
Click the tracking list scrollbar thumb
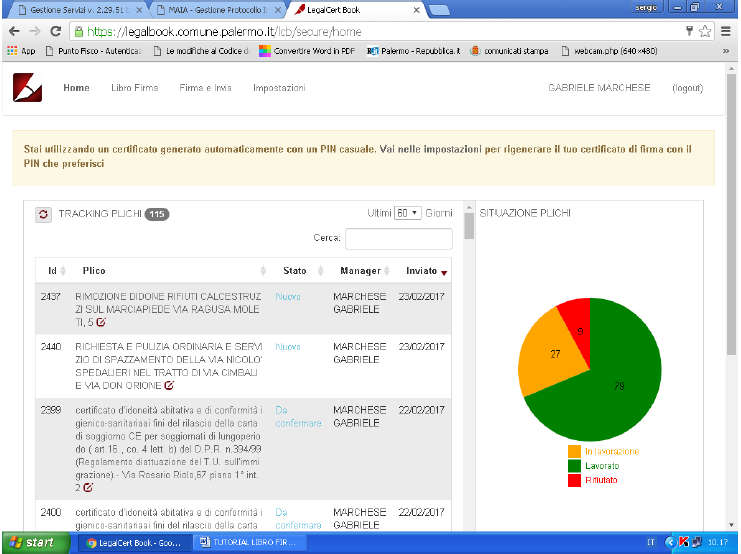coord(469,226)
